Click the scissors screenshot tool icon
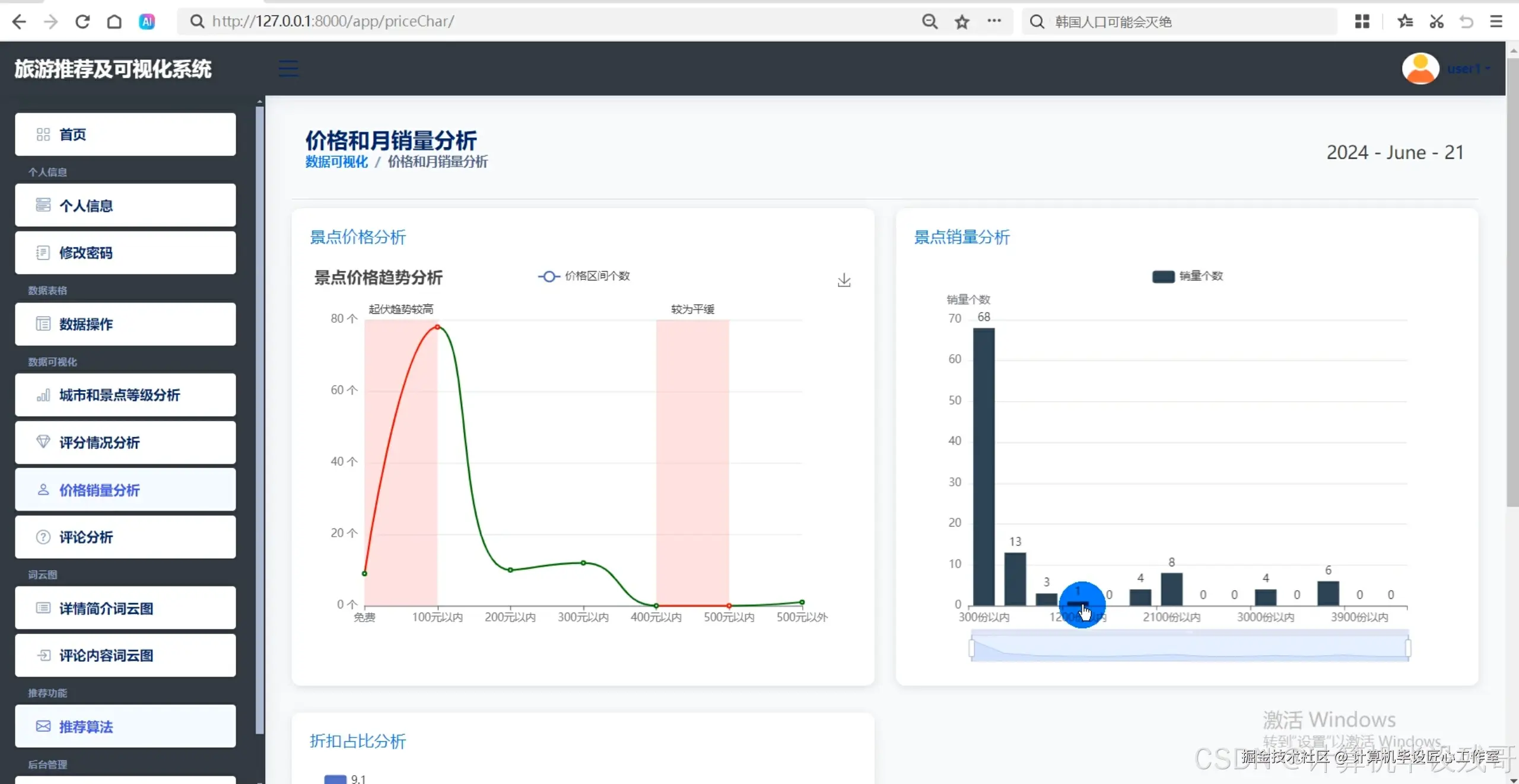 (x=1437, y=22)
